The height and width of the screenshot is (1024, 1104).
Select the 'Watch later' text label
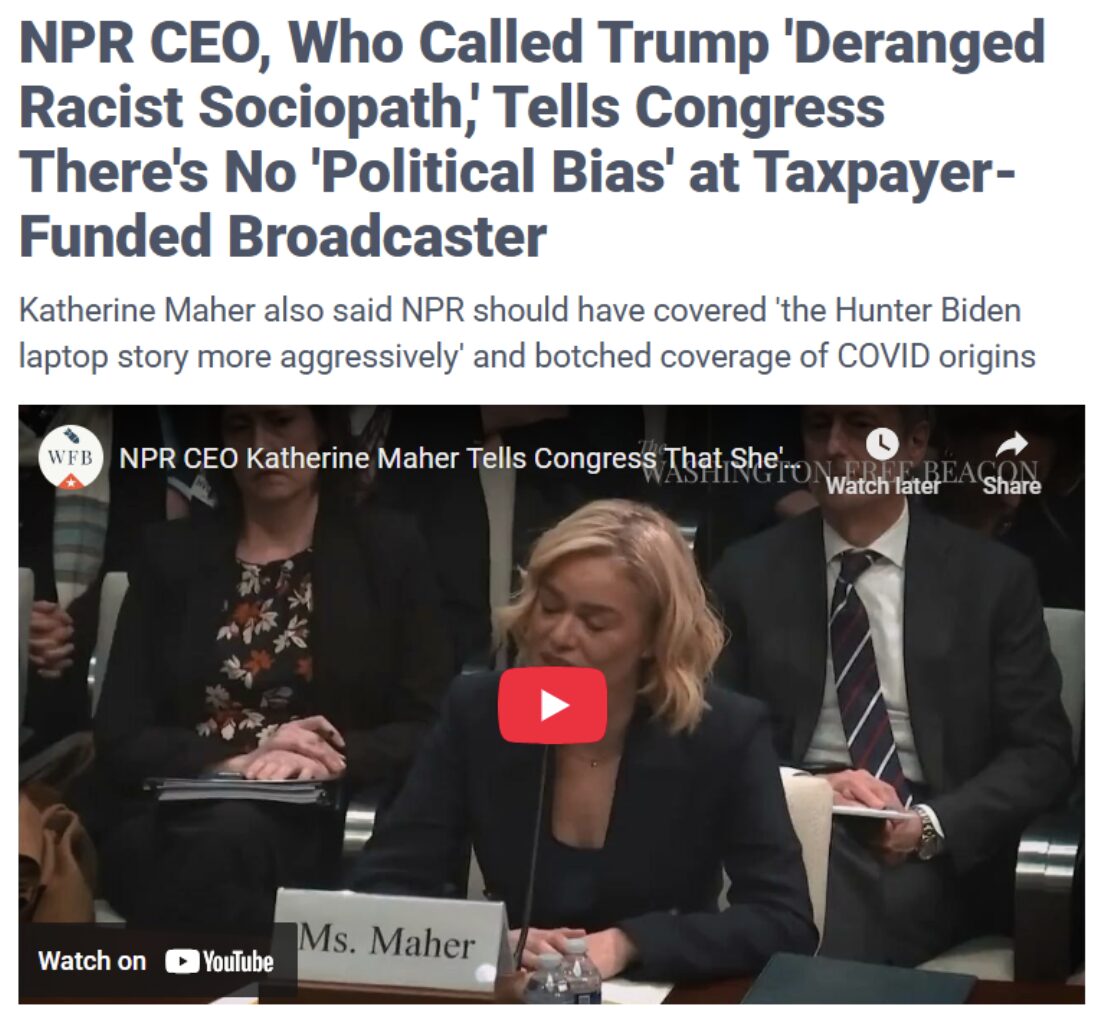coord(883,485)
